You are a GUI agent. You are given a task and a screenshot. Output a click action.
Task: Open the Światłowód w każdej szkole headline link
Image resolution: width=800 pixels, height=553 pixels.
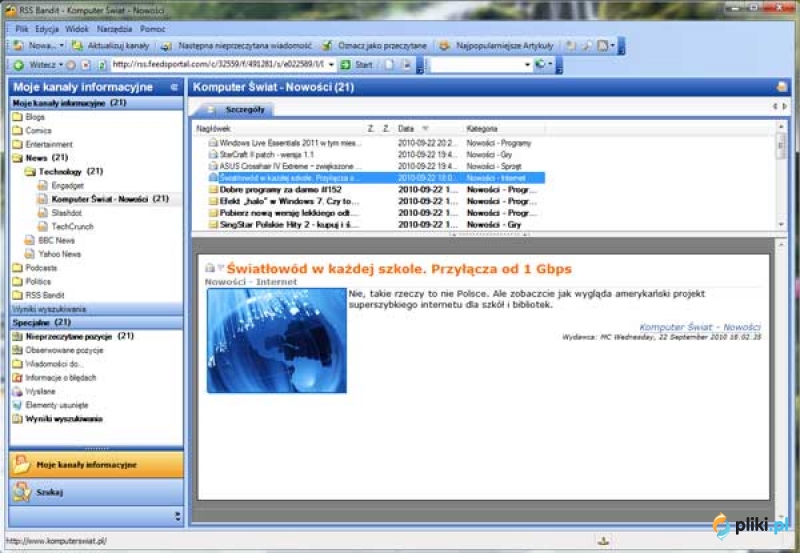coord(399,269)
